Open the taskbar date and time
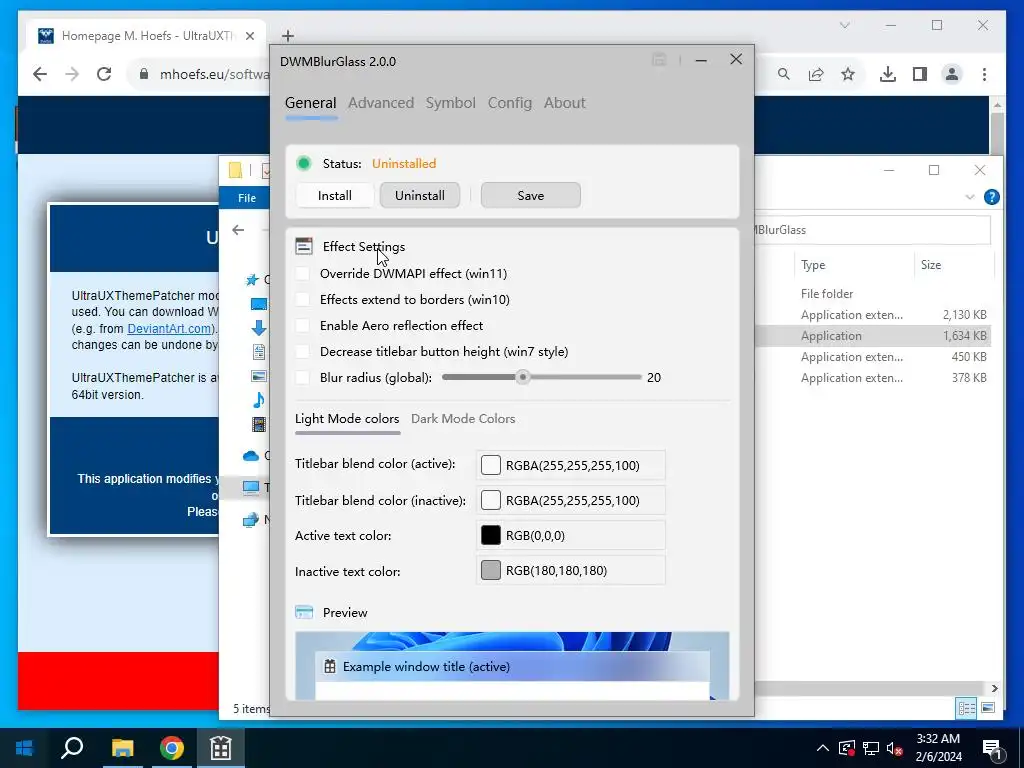Viewport: 1024px width, 768px height. (x=938, y=748)
